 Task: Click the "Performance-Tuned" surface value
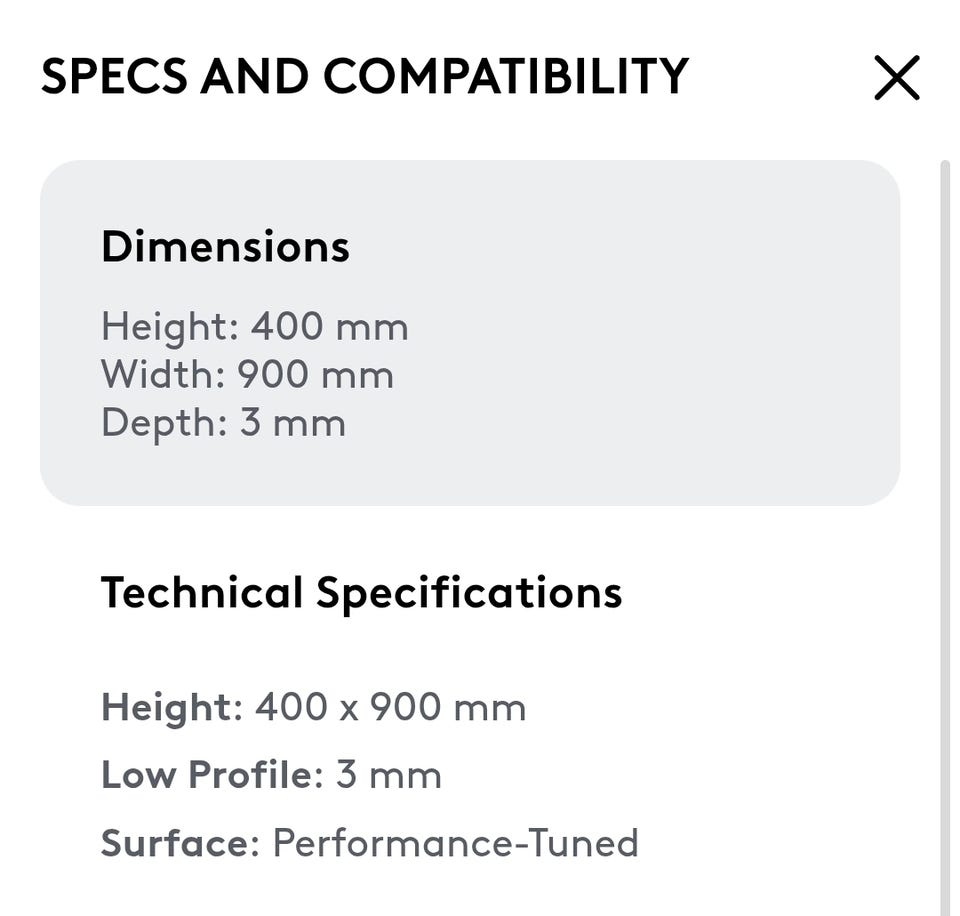coord(455,843)
